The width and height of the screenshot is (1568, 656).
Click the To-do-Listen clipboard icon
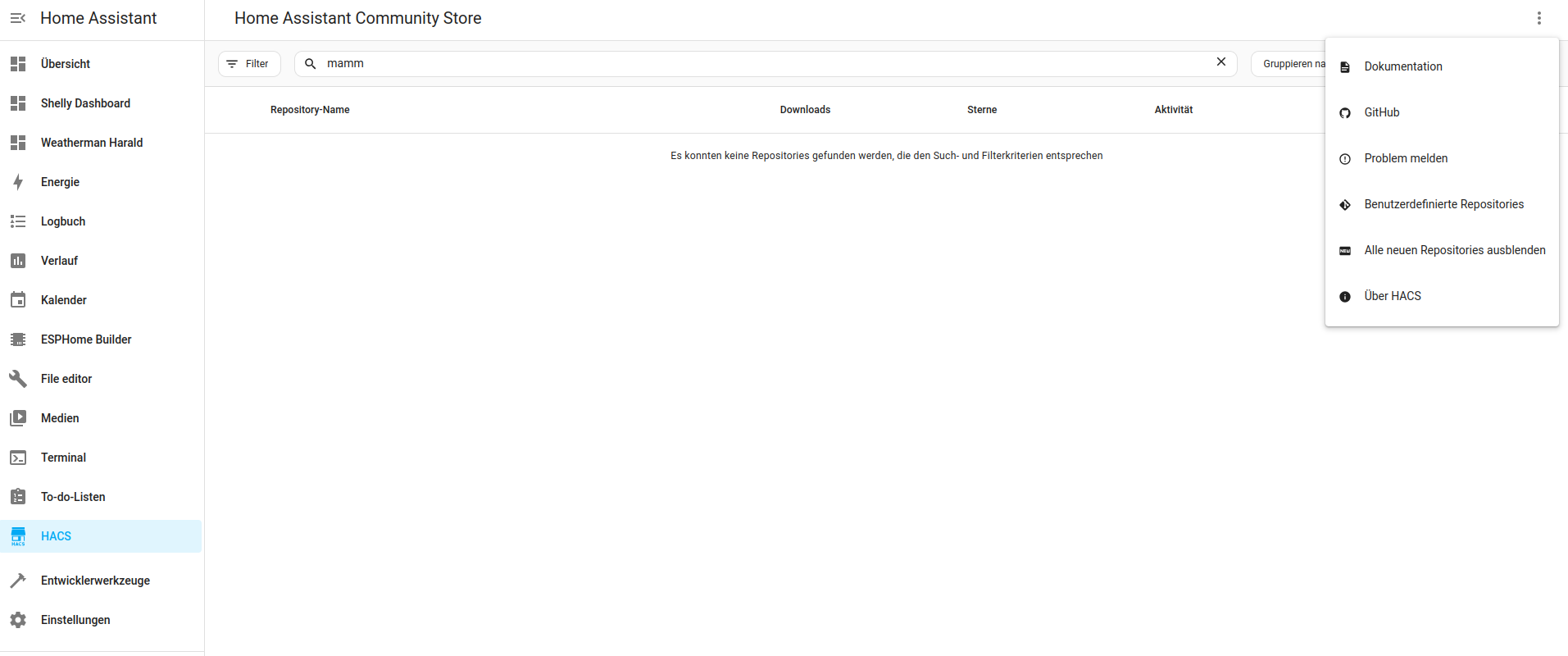(x=18, y=497)
